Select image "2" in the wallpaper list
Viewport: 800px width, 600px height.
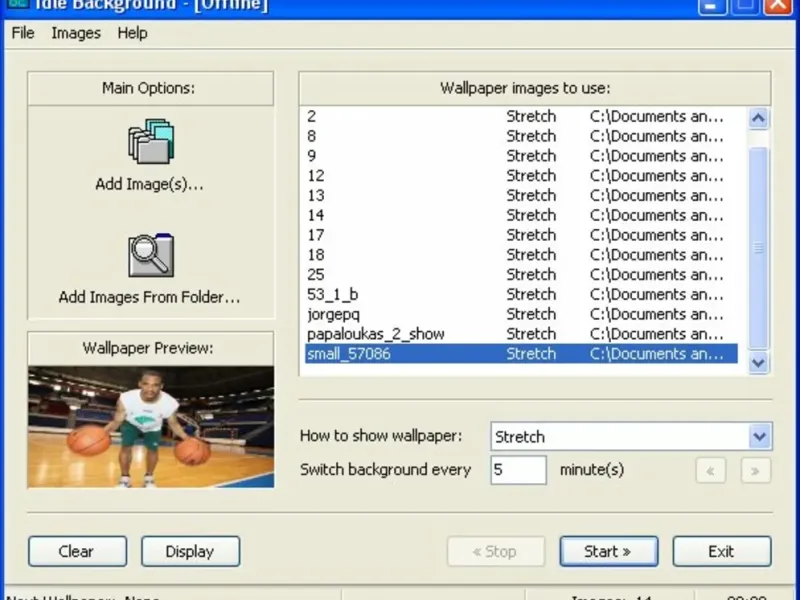click(521, 116)
